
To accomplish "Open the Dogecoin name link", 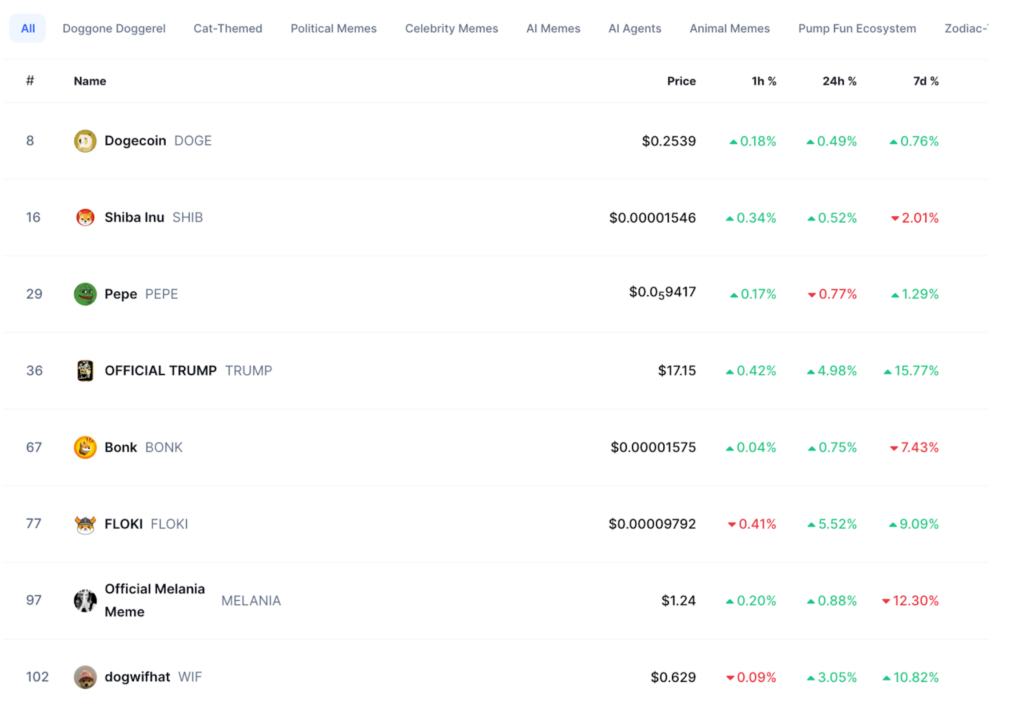I will point(135,141).
